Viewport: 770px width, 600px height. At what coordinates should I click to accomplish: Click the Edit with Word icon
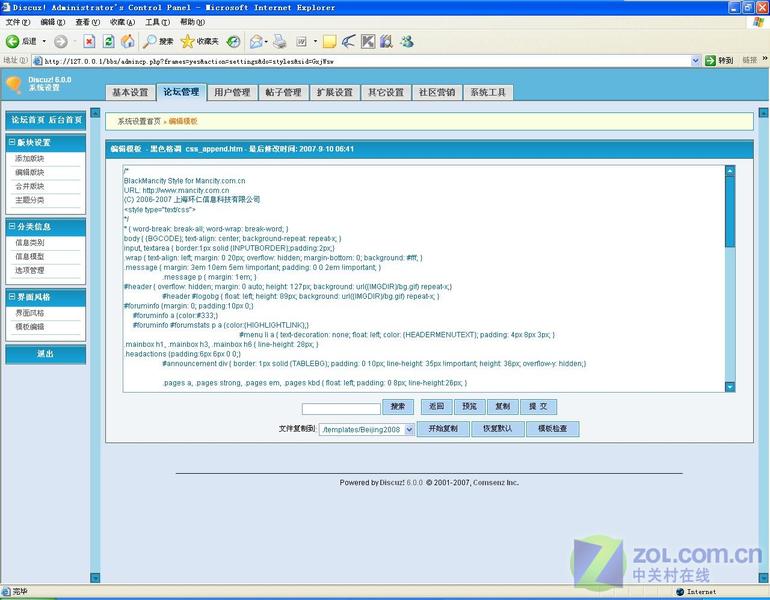point(302,42)
